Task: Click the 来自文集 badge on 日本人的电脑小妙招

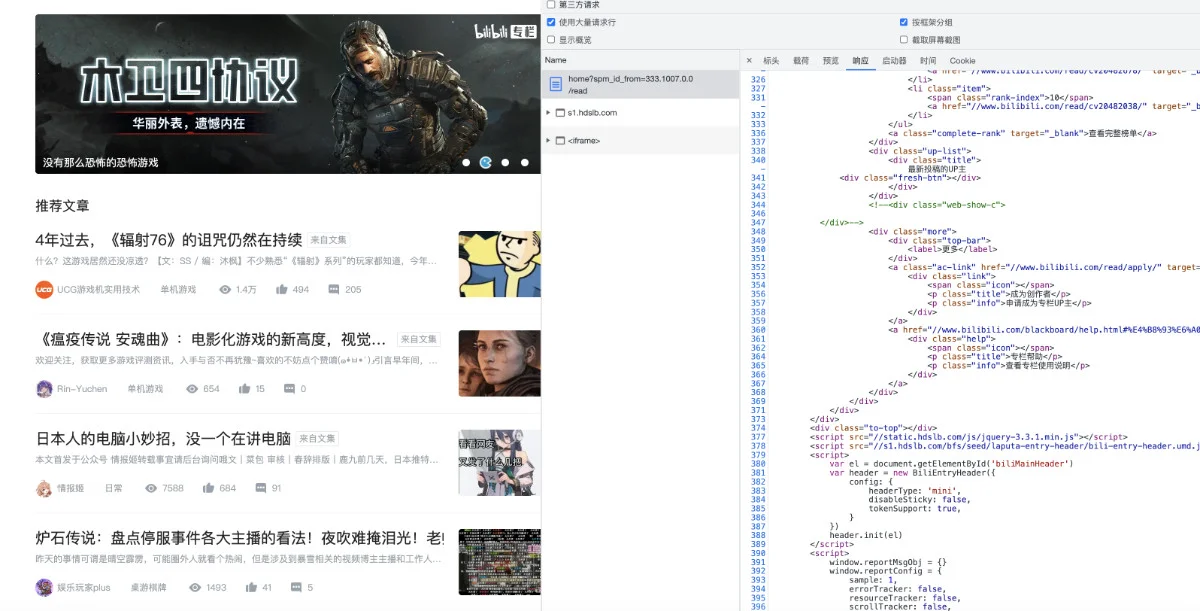Action: point(317,438)
